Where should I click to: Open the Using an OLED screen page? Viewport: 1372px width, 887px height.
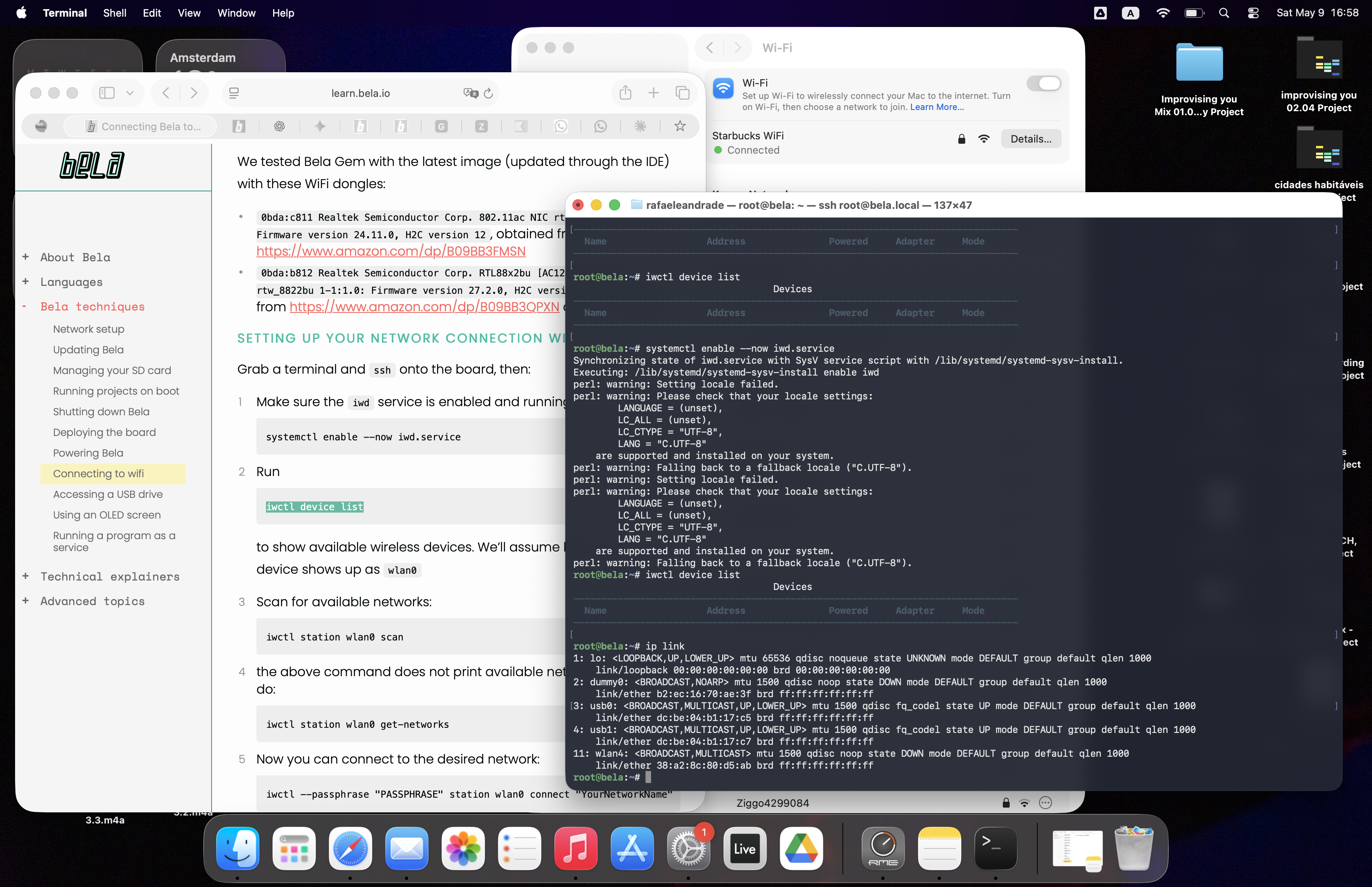(x=106, y=515)
